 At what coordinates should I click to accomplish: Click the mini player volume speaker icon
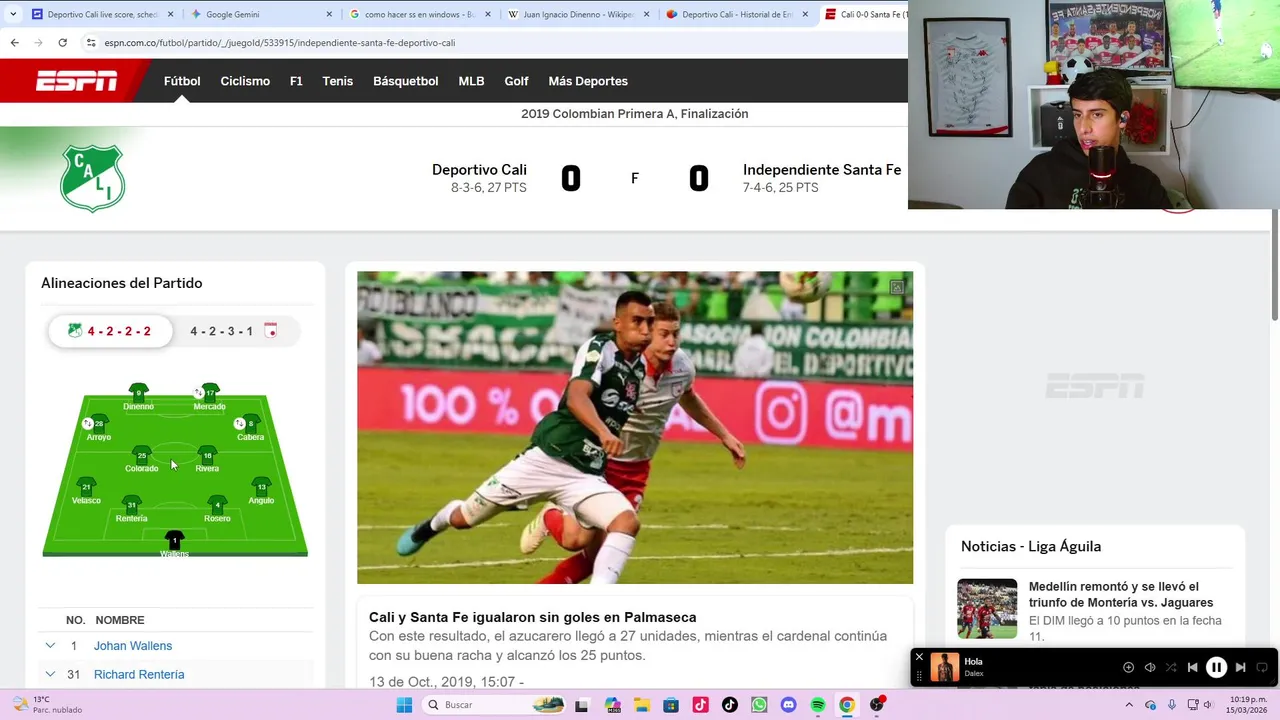pos(1150,667)
